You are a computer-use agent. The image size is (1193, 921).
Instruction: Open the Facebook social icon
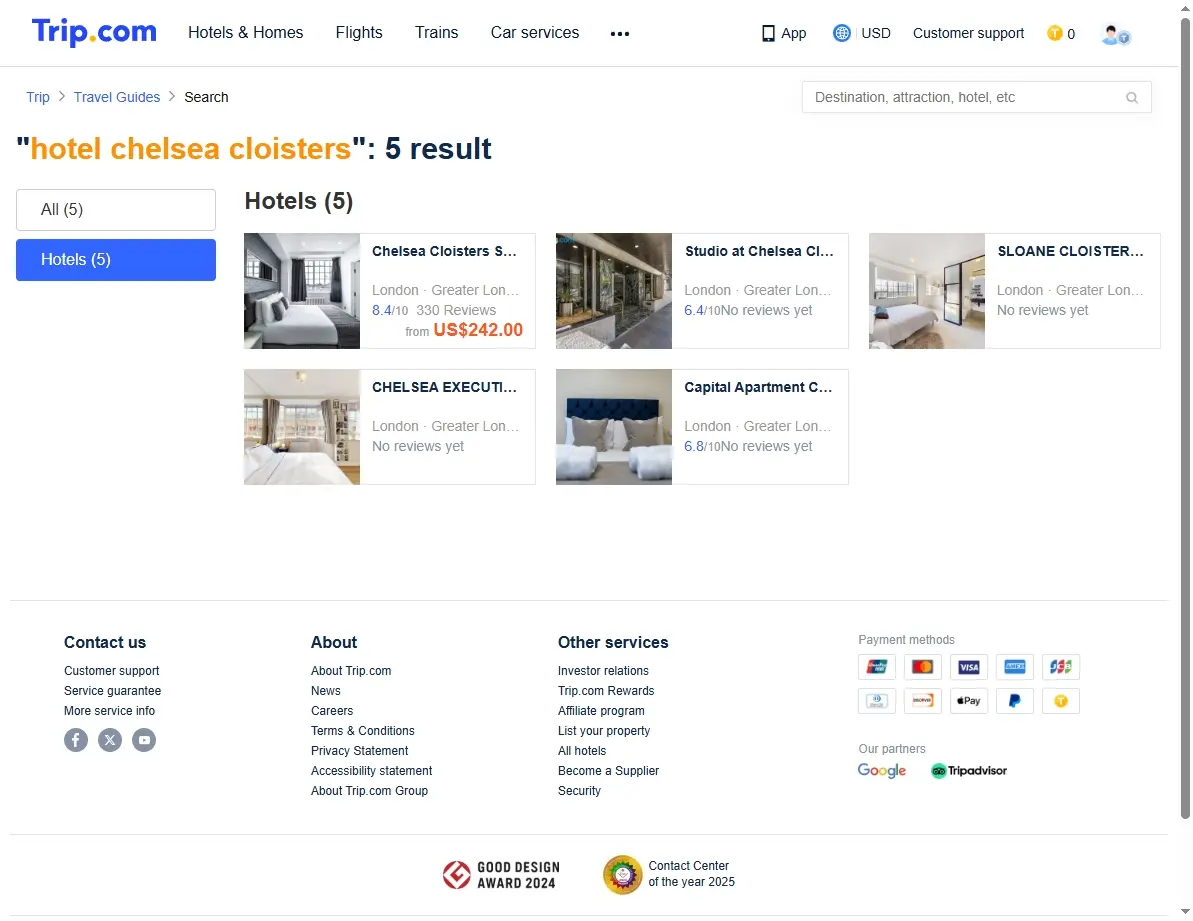pyautogui.click(x=76, y=740)
